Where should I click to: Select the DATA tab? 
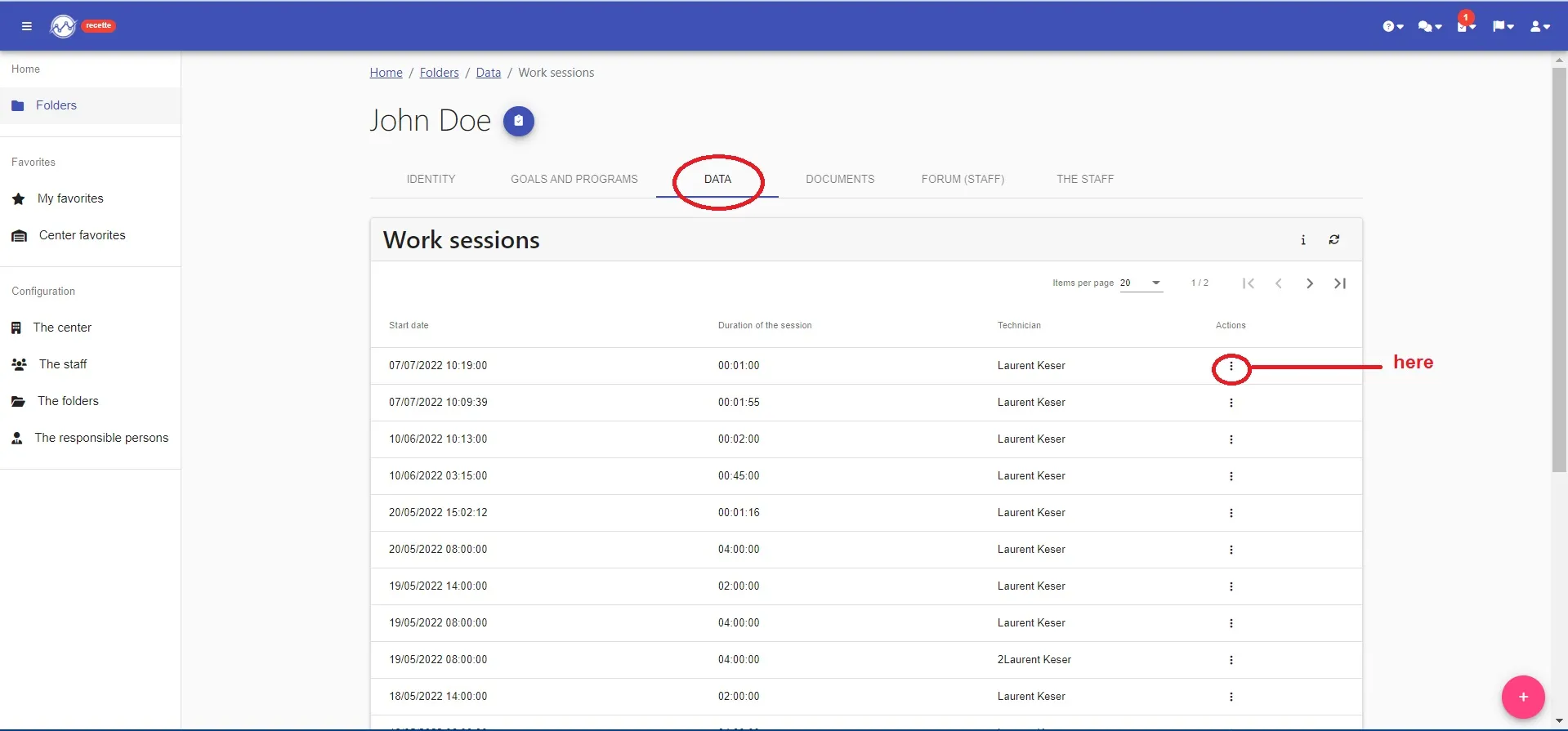tap(717, 179)
